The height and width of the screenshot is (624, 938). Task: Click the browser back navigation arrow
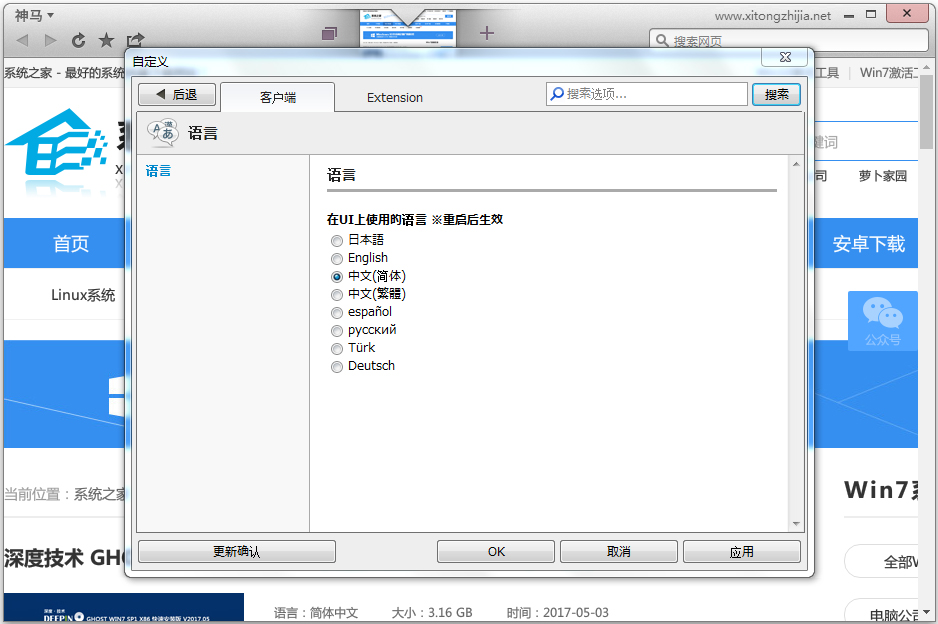click(x=21, y=40)
